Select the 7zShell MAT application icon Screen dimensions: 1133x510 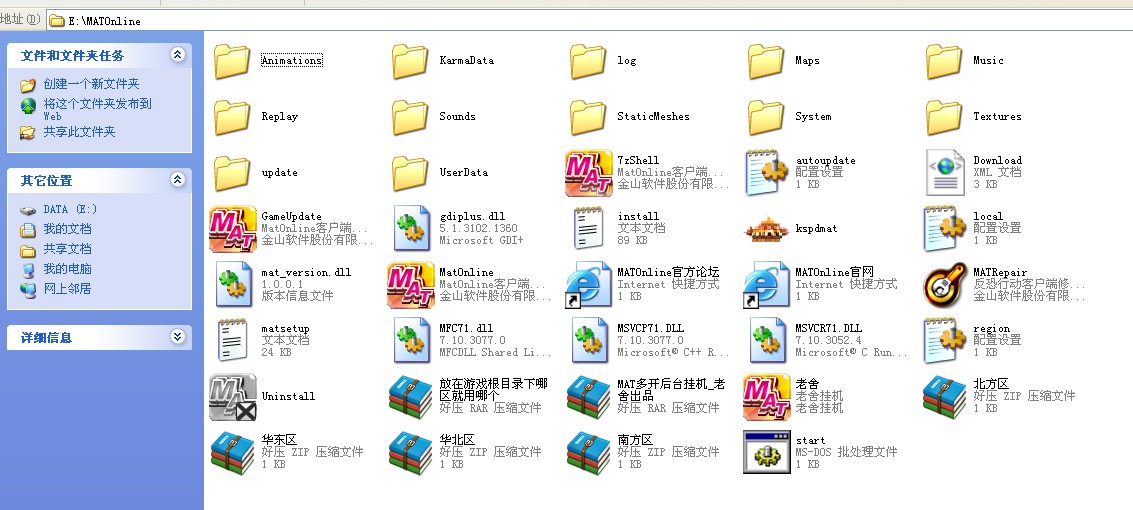click(x=588, y=173)
